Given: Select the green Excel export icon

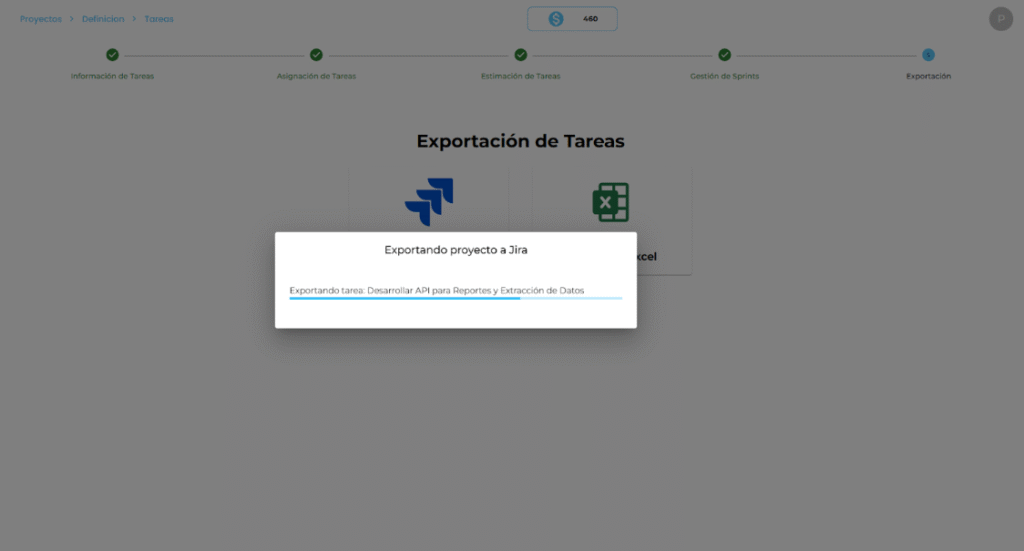Looking at the screenshot, I should 610,202.
